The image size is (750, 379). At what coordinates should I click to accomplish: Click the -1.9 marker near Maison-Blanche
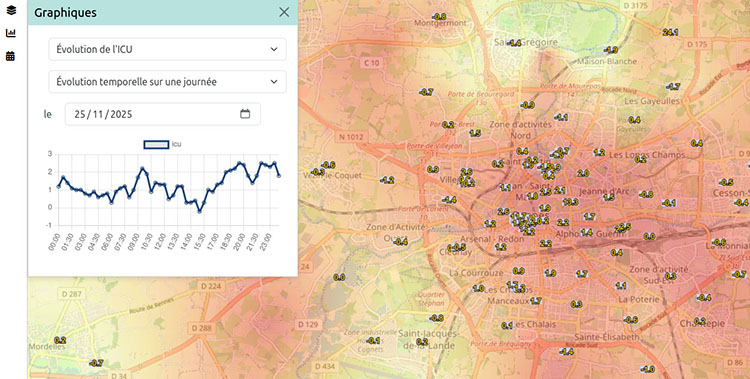tap(611, 50)
